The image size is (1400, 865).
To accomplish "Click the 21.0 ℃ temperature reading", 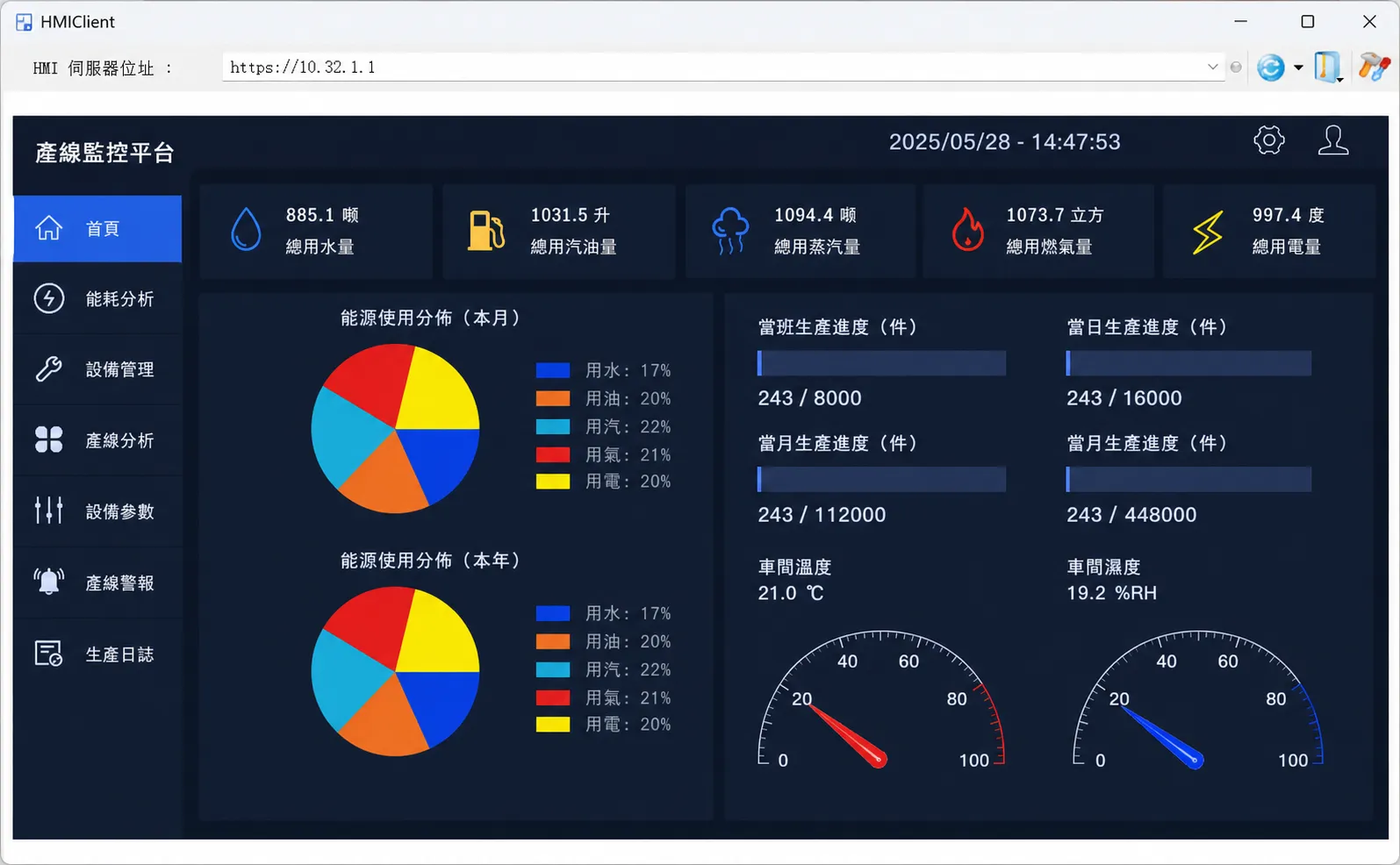I will click(791, 593).
